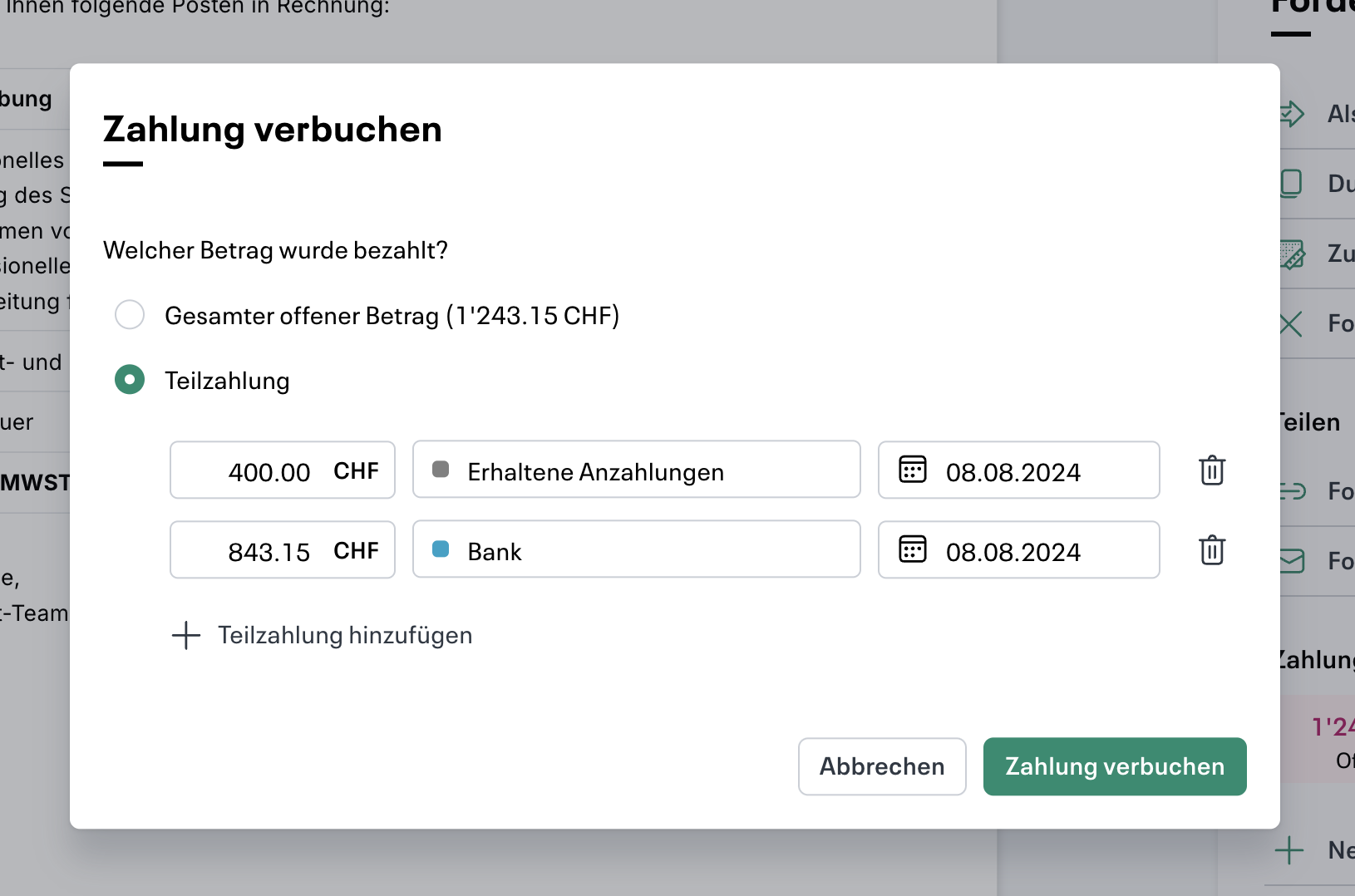
Task: Click the X delete icon in the right sidebar
Action: pos(1289,324)
